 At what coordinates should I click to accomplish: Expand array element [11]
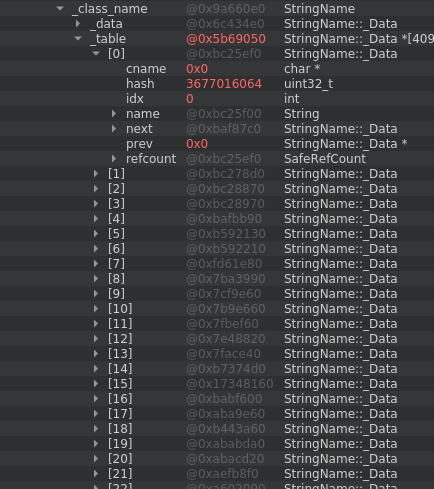(96, 324)
